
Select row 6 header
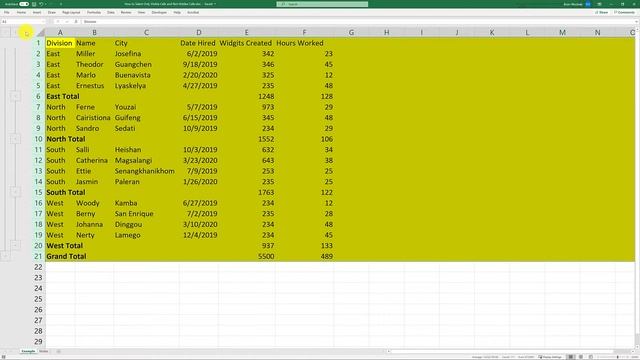38,96
